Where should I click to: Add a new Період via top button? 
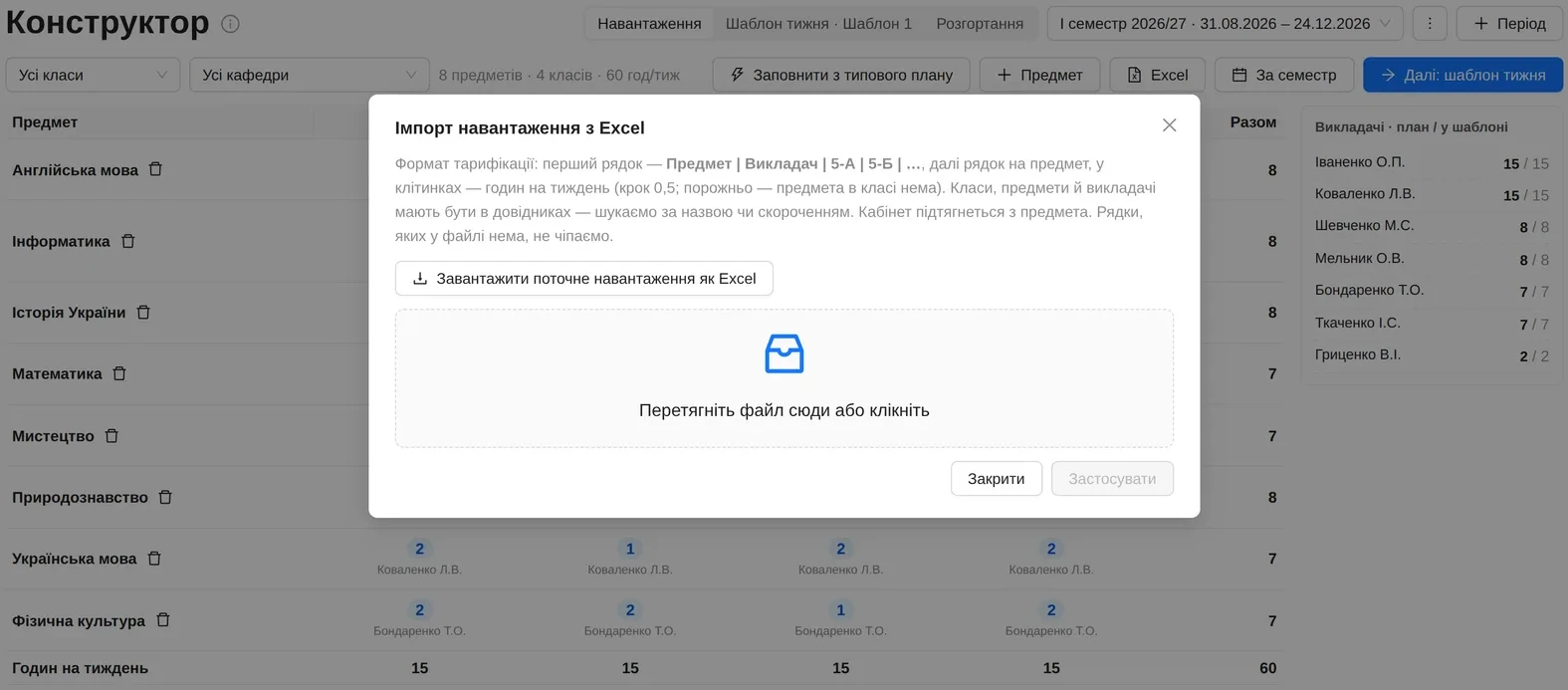pyautogui.click(x=1509, y=23)
